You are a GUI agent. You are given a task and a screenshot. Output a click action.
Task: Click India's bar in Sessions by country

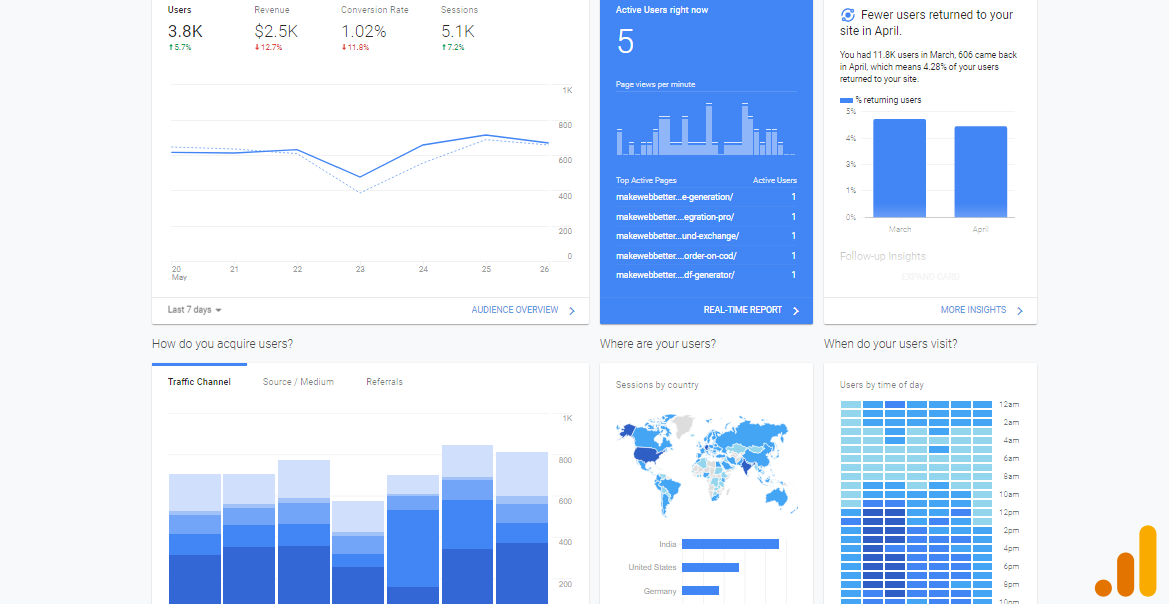point(730,543)
